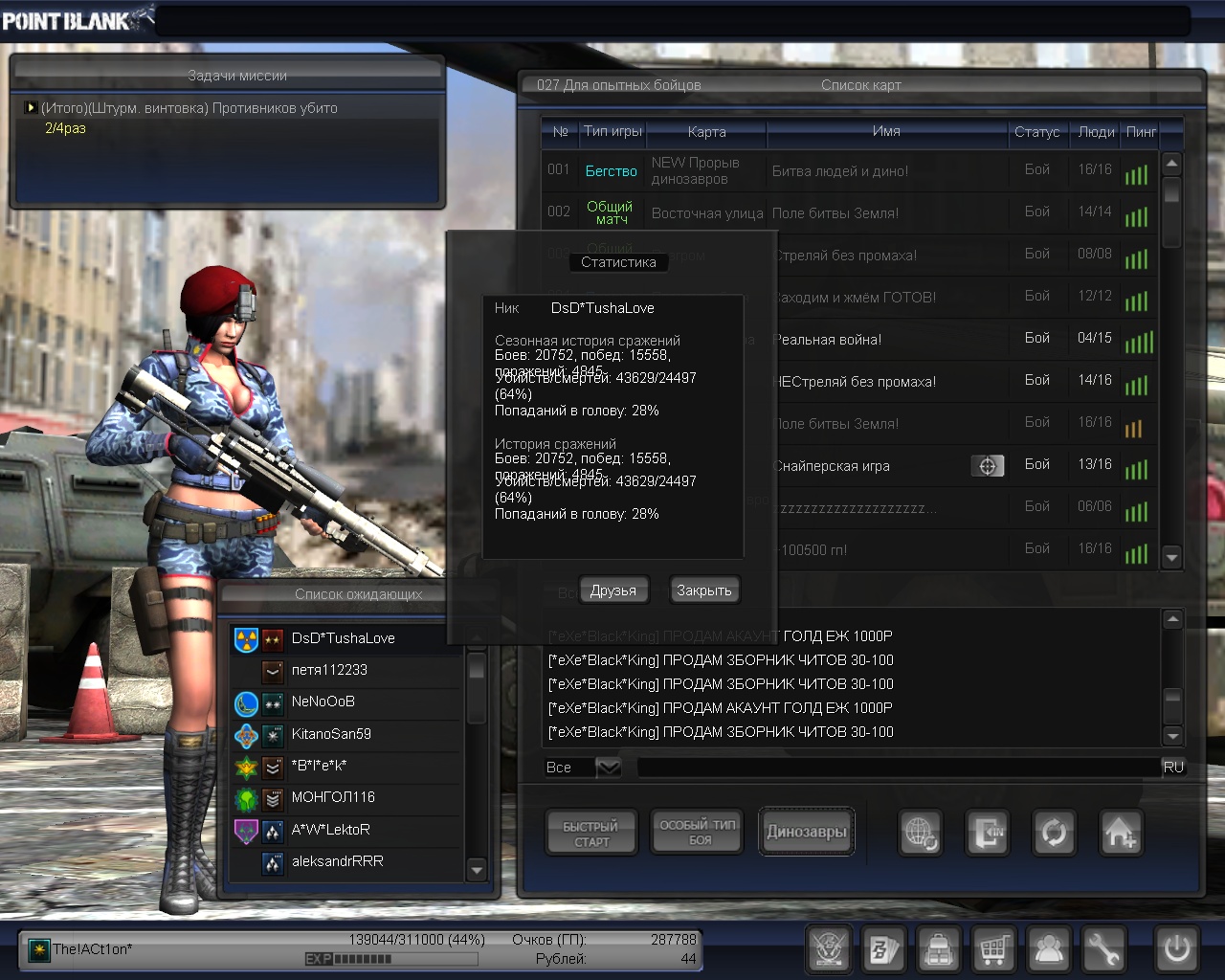This screenshot has width=1225, height=980.
Task: Click *B*l*e*k*'s star clan emblem
Action: [x=246, y=767]
